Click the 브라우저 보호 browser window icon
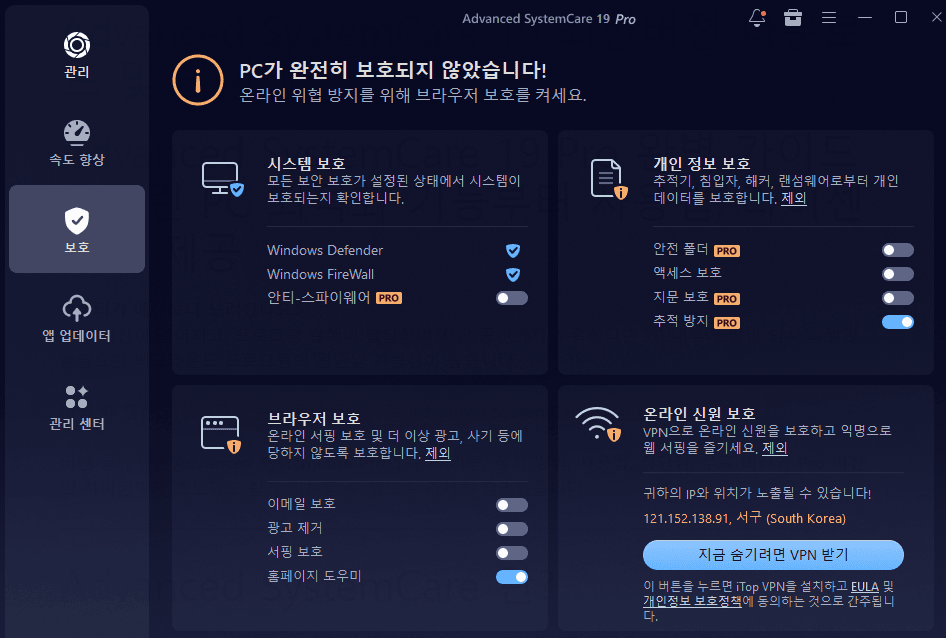The image size is (946, 638). pos(221,435)
